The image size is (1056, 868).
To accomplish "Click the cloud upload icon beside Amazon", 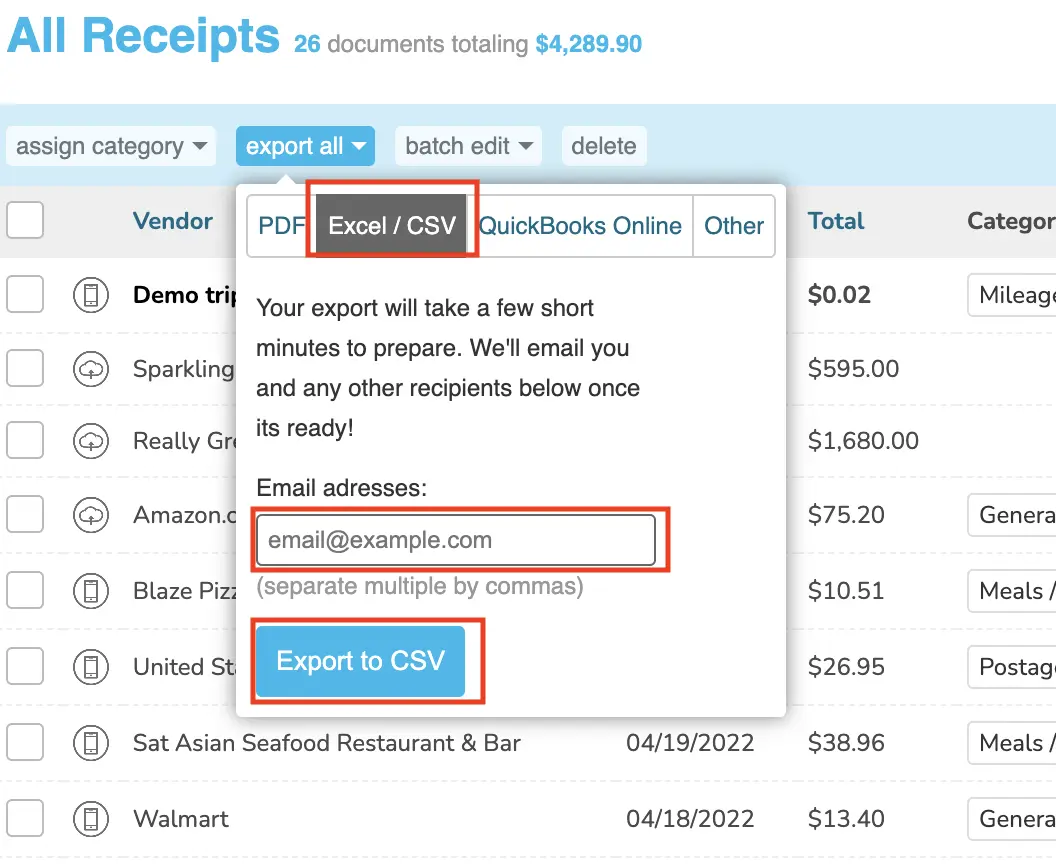I will 91,515.
